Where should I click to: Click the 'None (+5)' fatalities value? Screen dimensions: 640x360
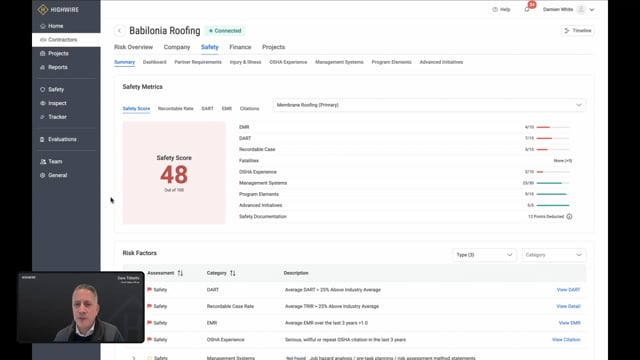[563, 161]
